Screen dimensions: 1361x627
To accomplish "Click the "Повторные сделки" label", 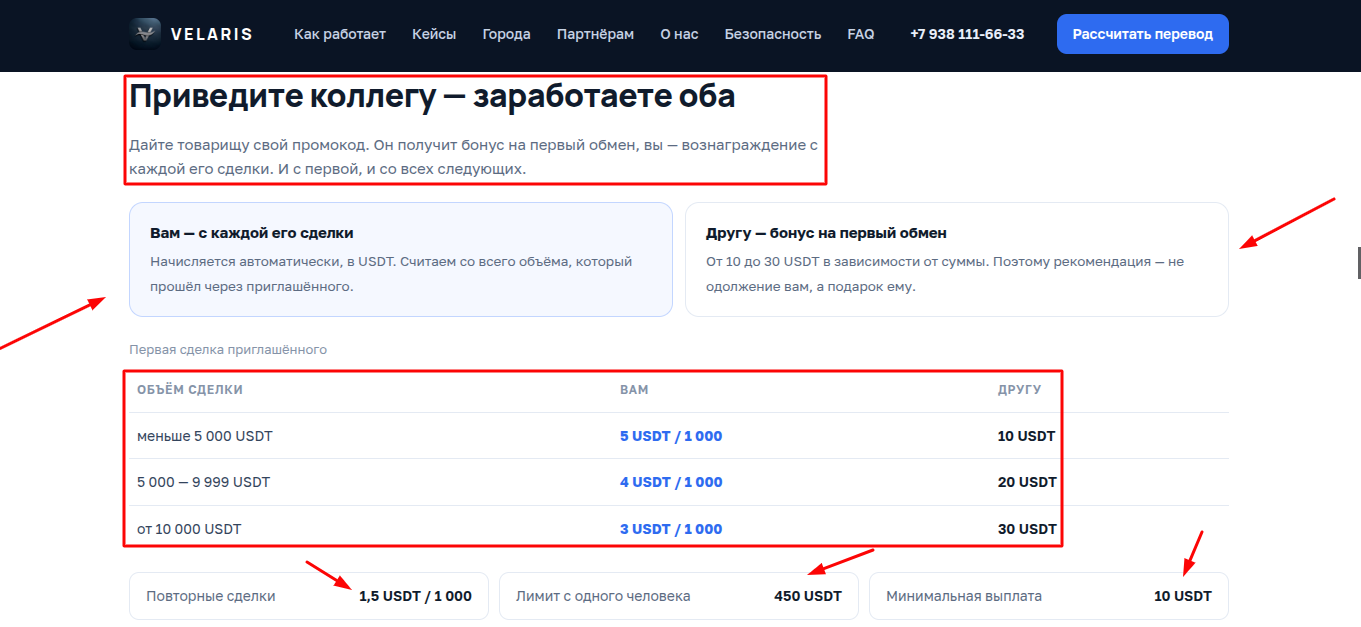I will [x=211, y=596].
